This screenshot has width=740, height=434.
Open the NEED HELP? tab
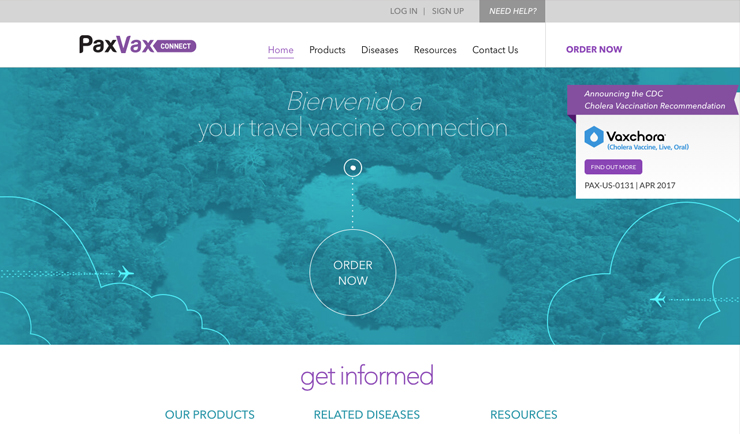(x=512, y=11)
